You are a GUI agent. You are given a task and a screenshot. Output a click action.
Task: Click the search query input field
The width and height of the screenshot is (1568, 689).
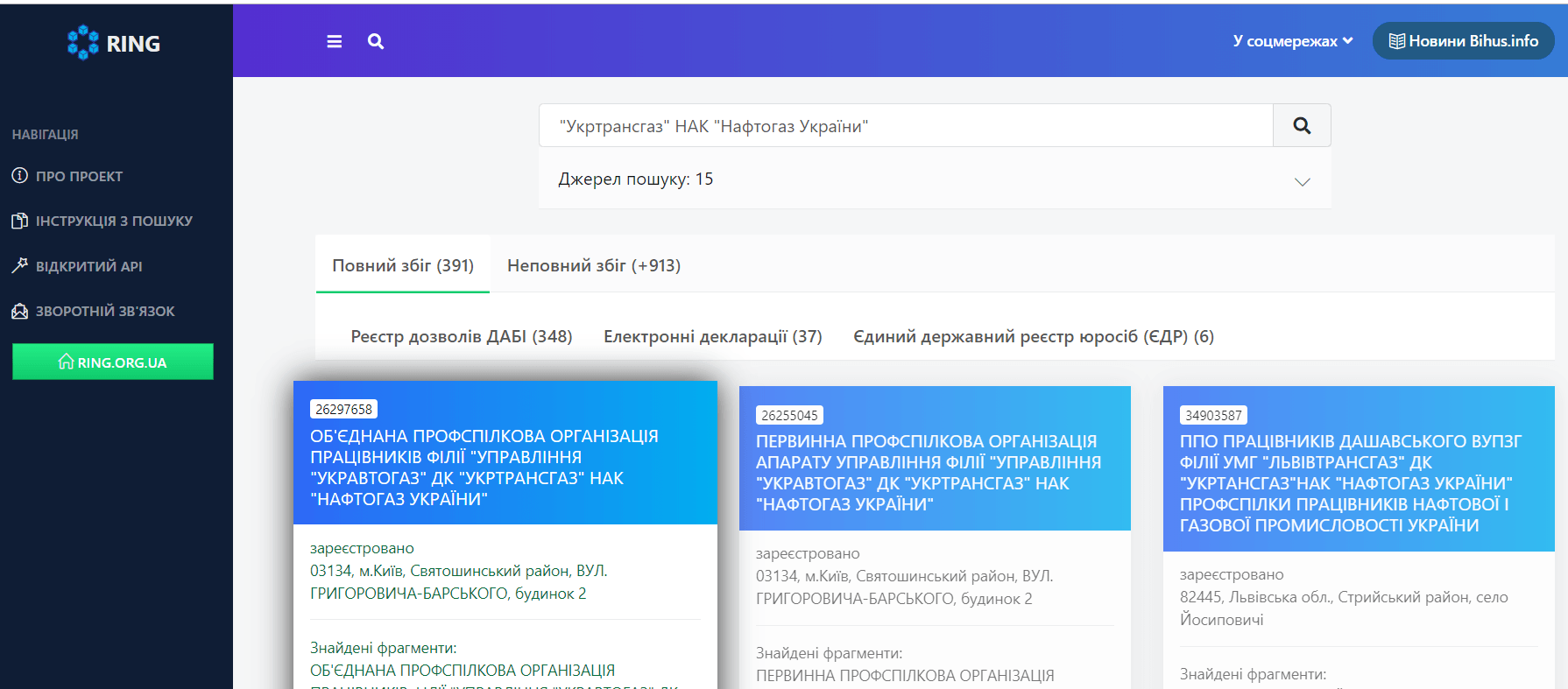coord(906,125)
